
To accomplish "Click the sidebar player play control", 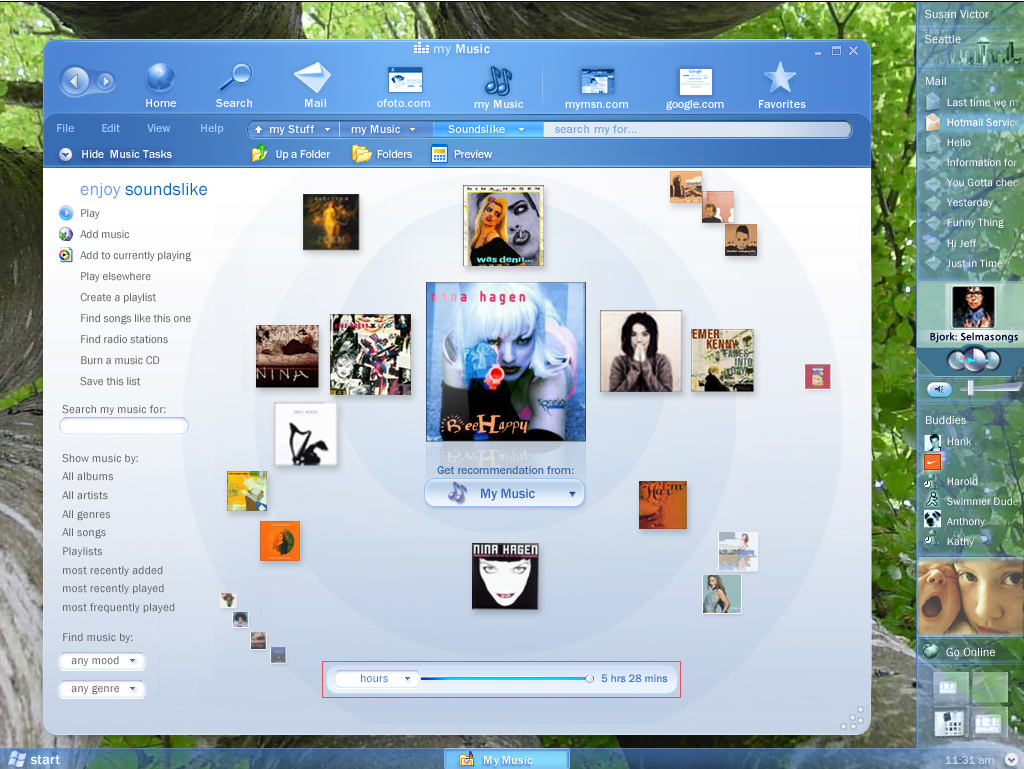I will (974, 360).
